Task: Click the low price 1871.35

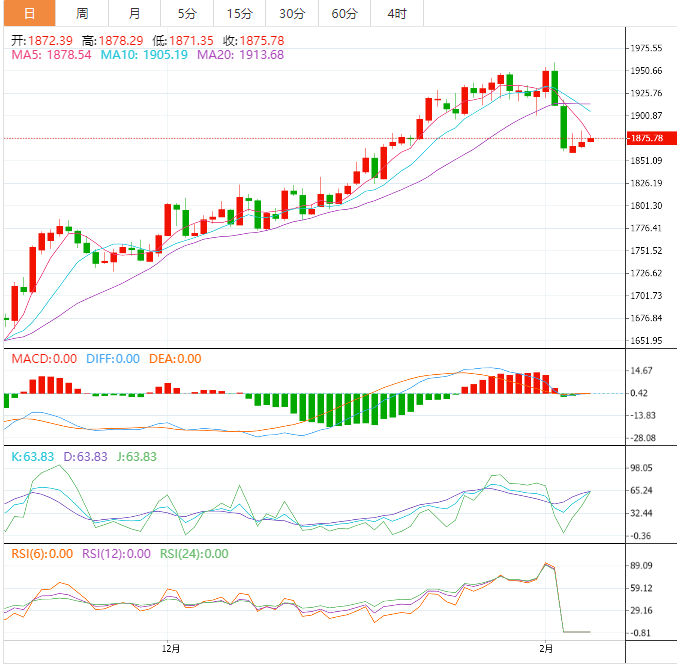Action: point(191,41)
